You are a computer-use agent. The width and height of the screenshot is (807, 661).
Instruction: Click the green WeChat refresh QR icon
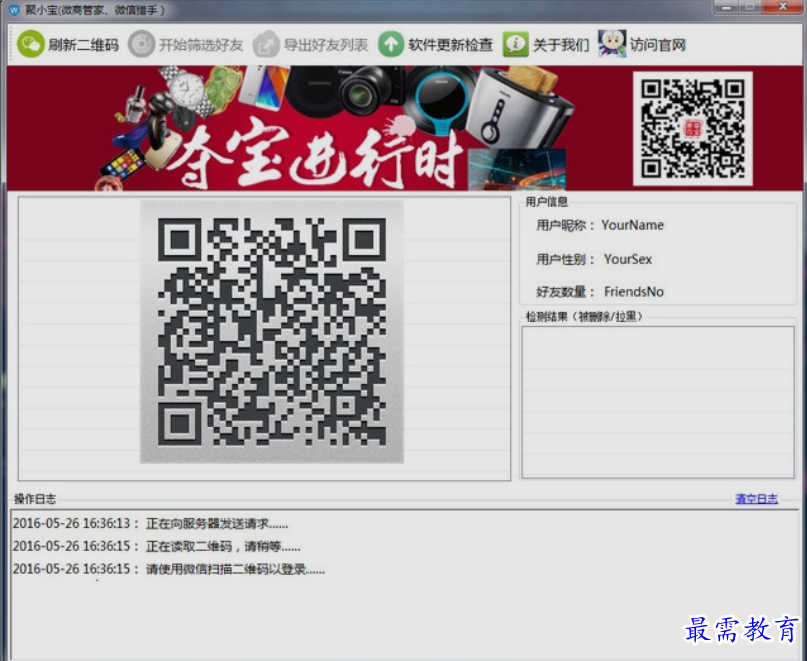pyautogui.click(x=30, y=44)
